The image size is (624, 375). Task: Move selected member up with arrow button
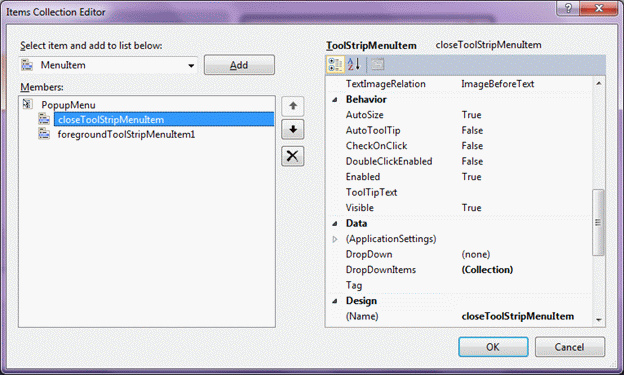tap(292, 106)
